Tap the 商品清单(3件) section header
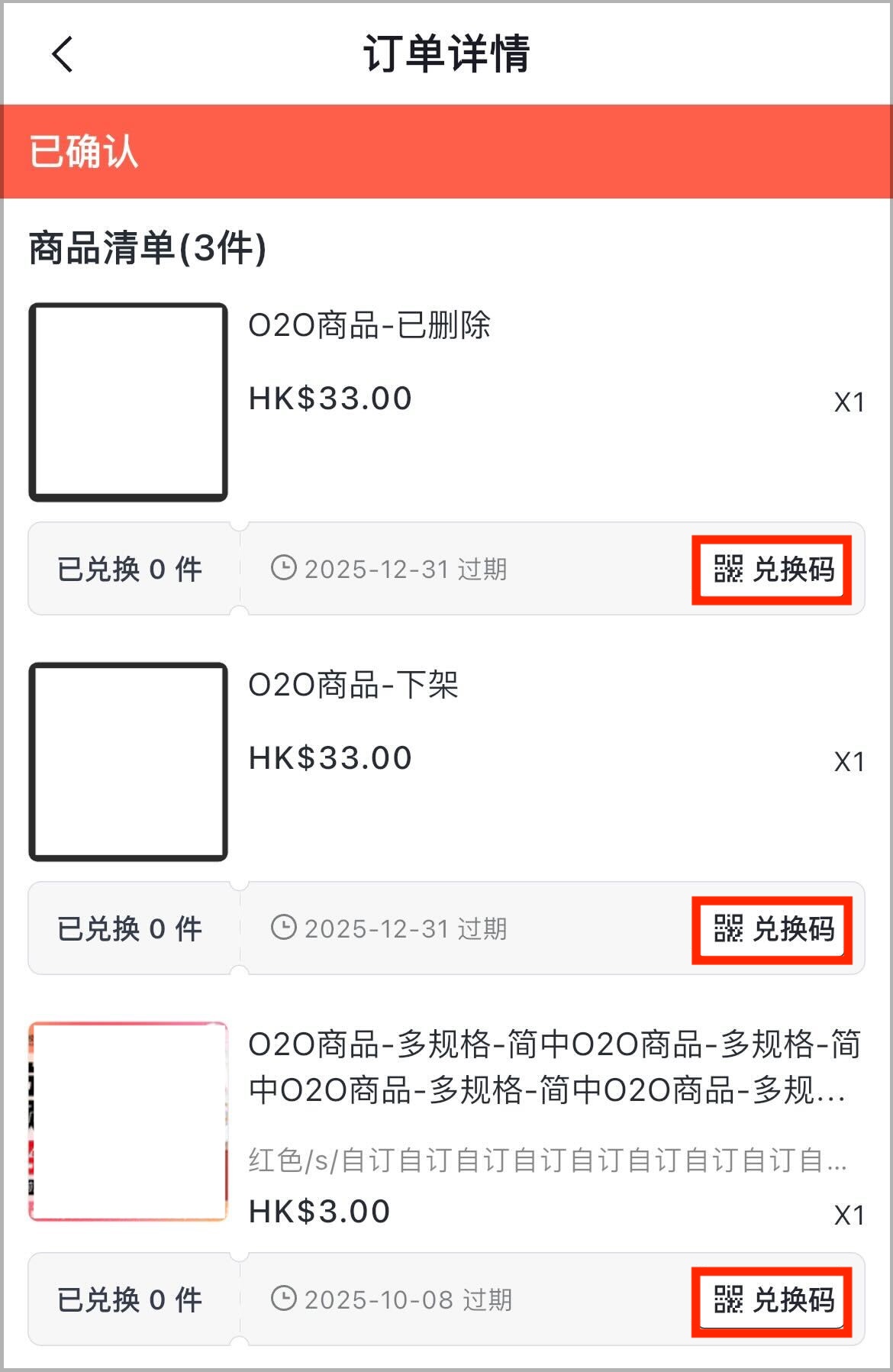 pos(148,248)
